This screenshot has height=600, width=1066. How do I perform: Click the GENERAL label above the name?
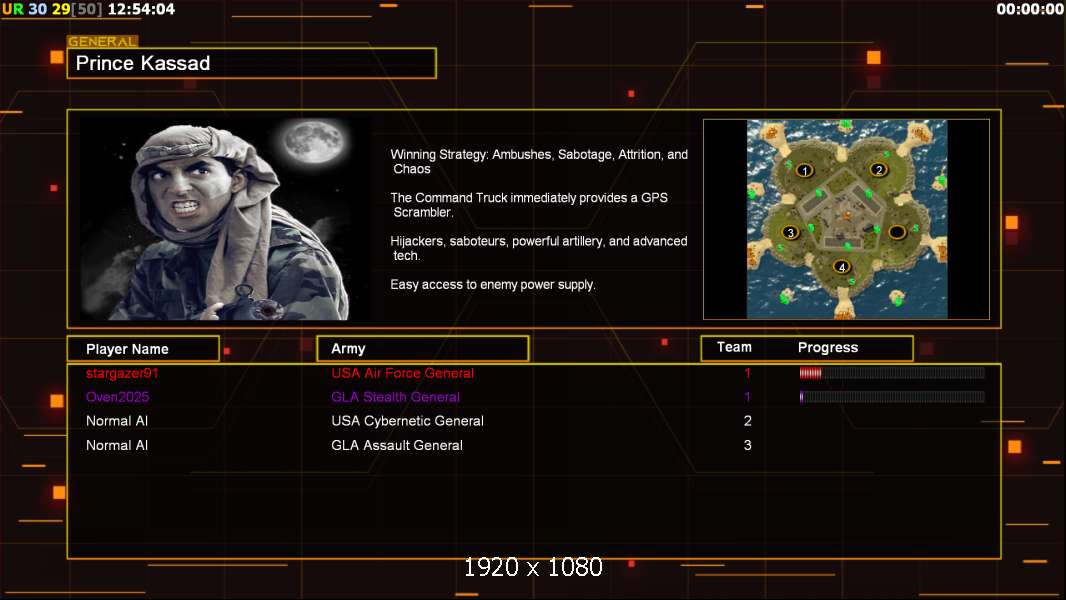102,41
